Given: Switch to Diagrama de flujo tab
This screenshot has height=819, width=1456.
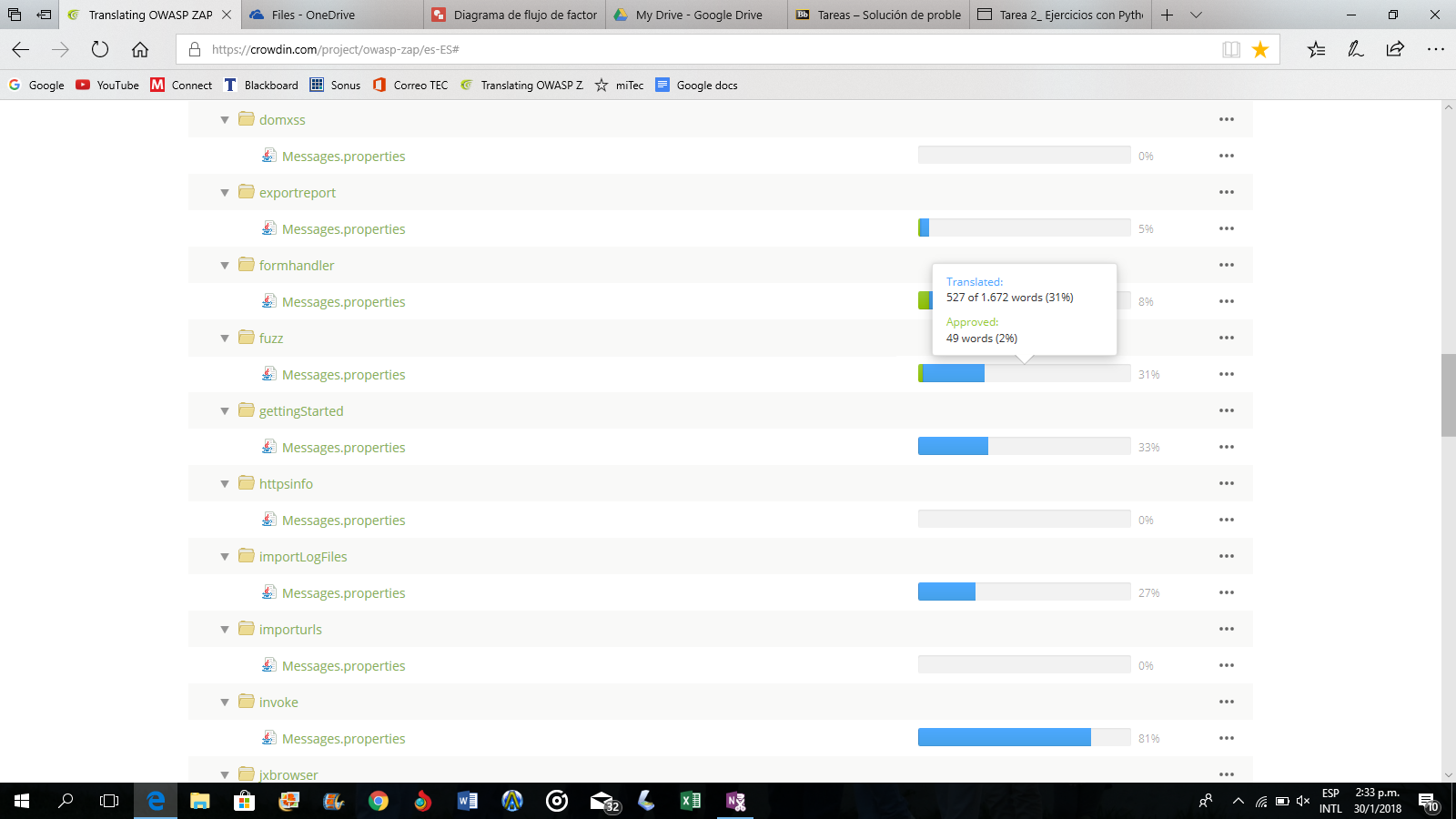Looking at the screenshot, I should (x=514, y=15).
